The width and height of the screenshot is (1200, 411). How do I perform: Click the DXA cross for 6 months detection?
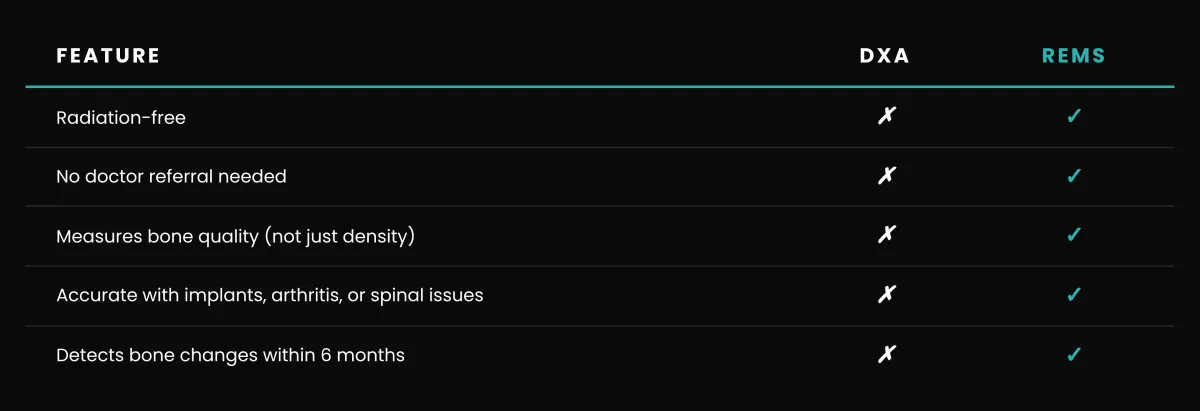click(x=885, y=355)
